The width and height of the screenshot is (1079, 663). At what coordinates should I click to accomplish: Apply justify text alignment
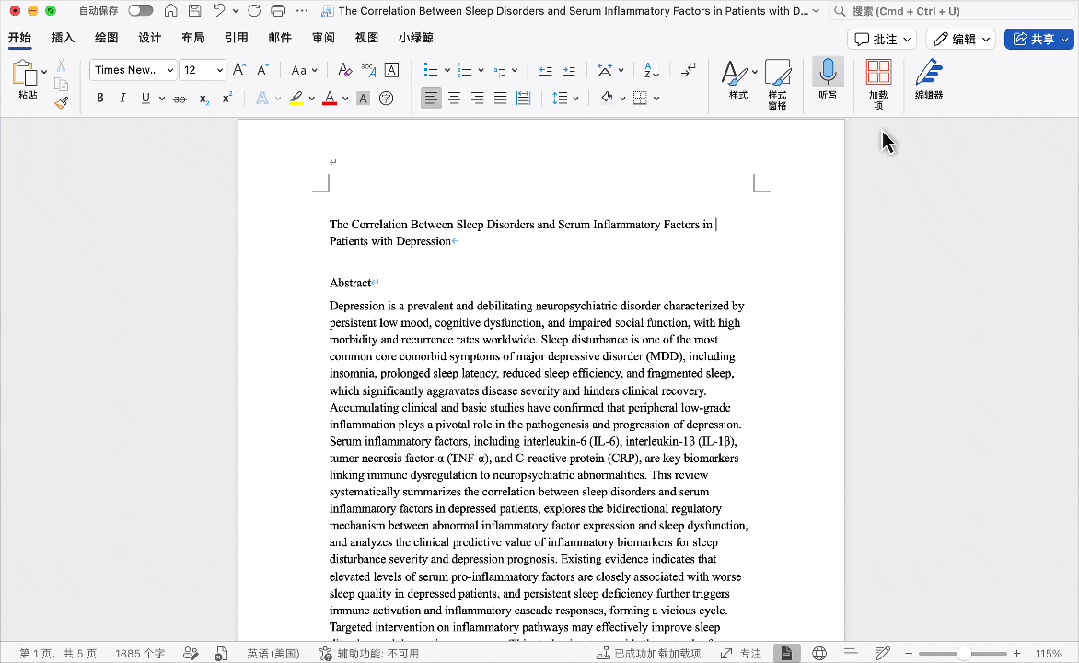click(500, 98)
